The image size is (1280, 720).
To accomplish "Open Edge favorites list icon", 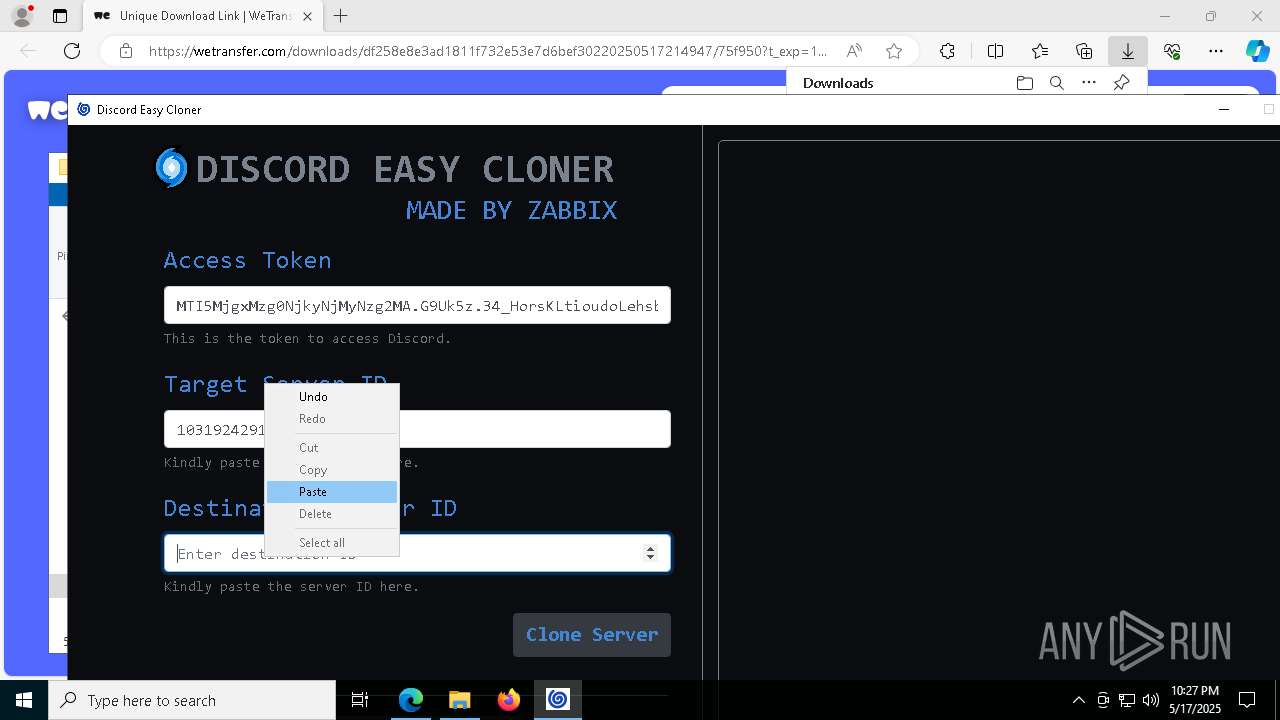I will tap(1040, 51).
